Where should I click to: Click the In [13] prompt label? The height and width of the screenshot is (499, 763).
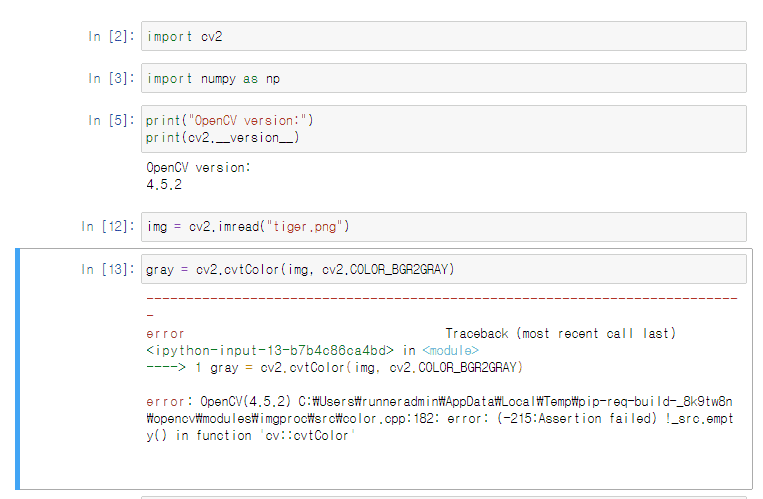[108, 269]
